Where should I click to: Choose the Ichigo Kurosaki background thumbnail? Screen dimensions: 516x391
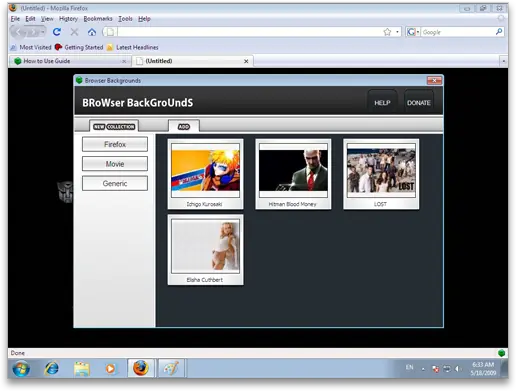point(205,174)
